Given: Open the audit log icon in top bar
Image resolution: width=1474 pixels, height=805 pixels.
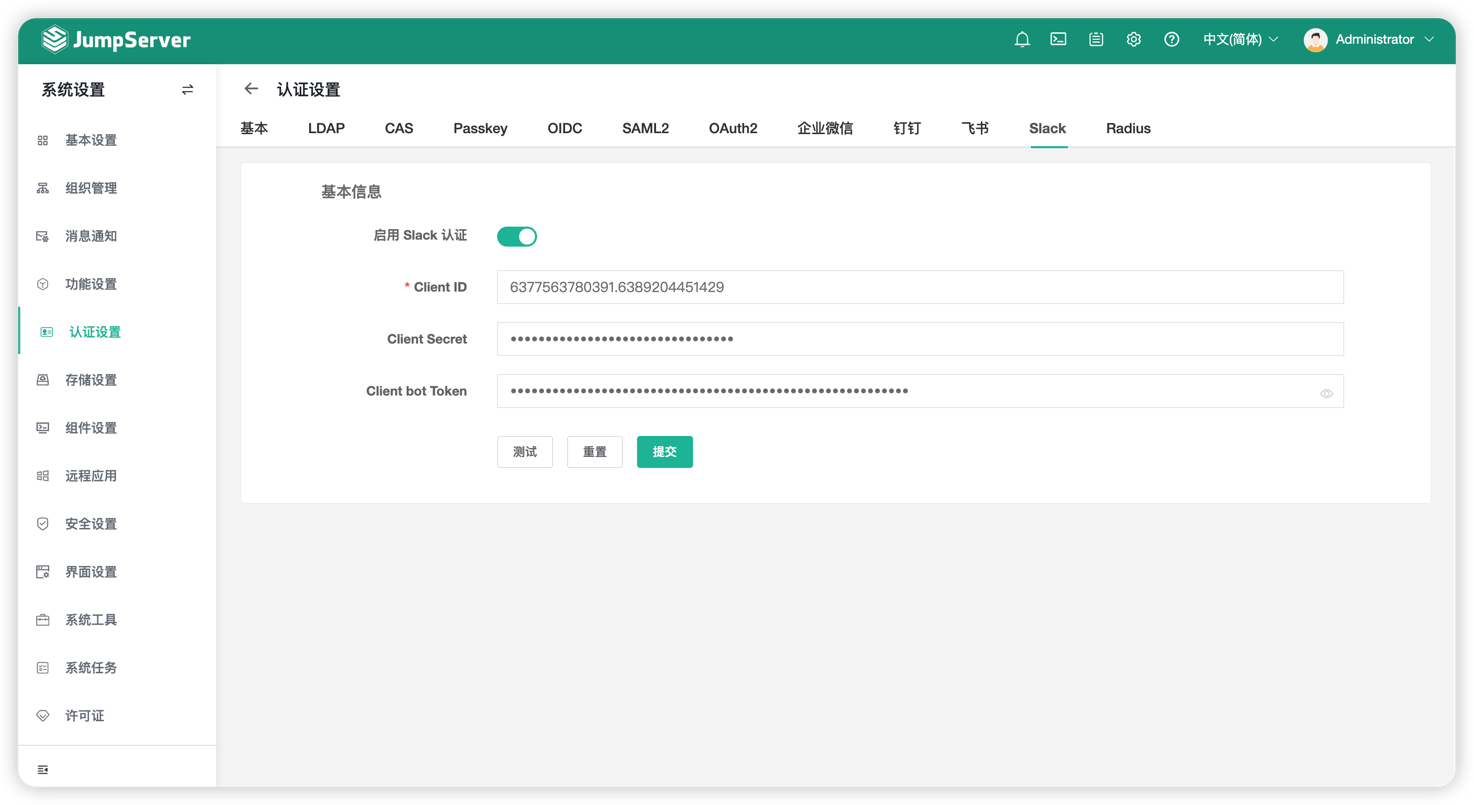Looking at the screenshot, I should pyautogui.click(x=1095, y=39).
